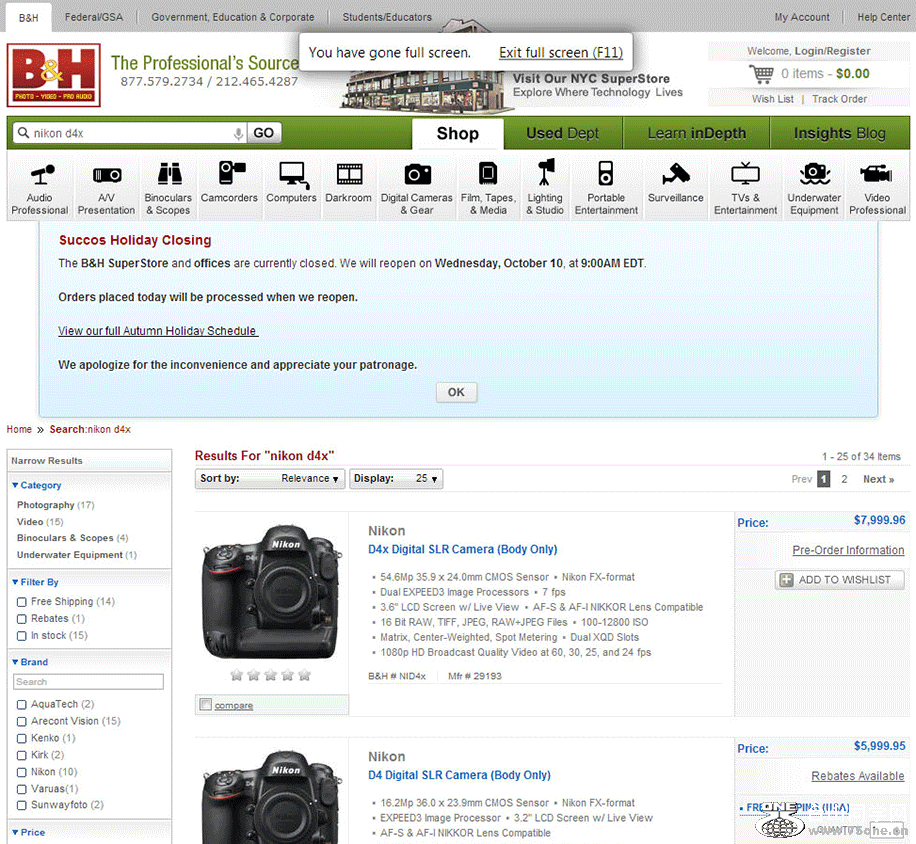Select the Digital Cameras & Gear category icon
This screenshot has width=916, height=844.
[x=417, y=186]
